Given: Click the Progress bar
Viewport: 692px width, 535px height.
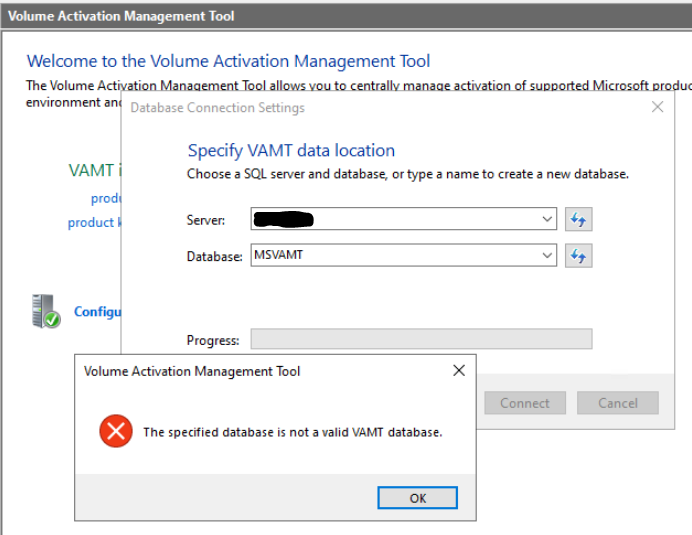Looking at the screenshot, I should pos(421,339).
